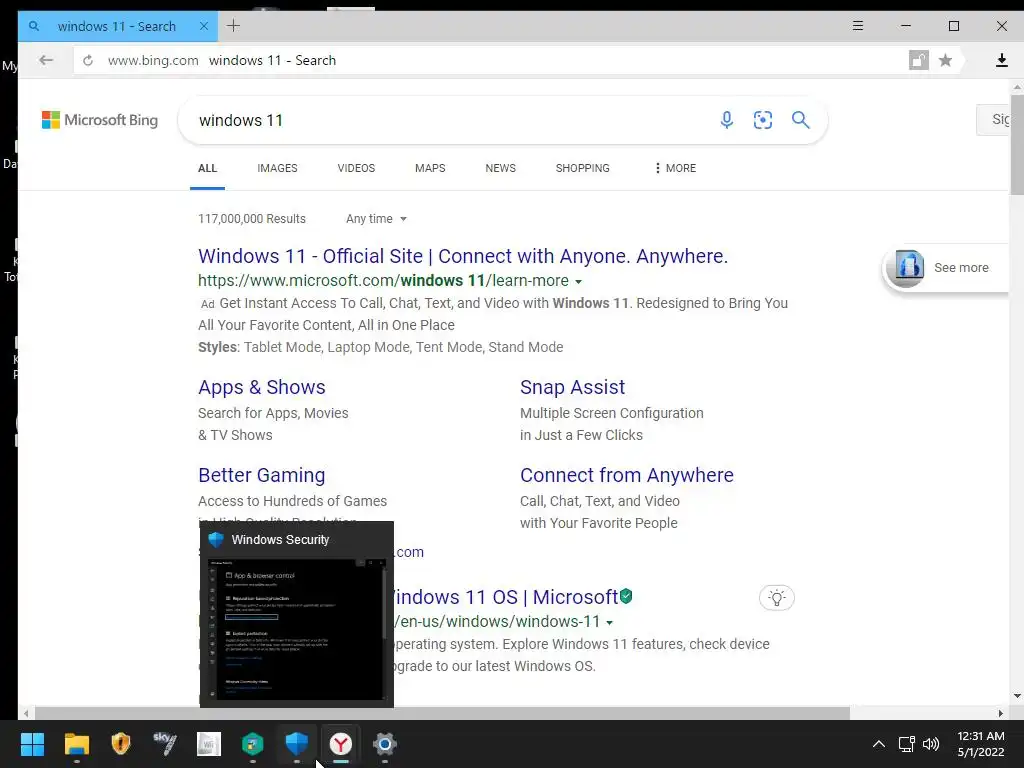Open Settings gear in taskbar
The width and height of the screenshot is (1024, 768).
tap(385, 744)
